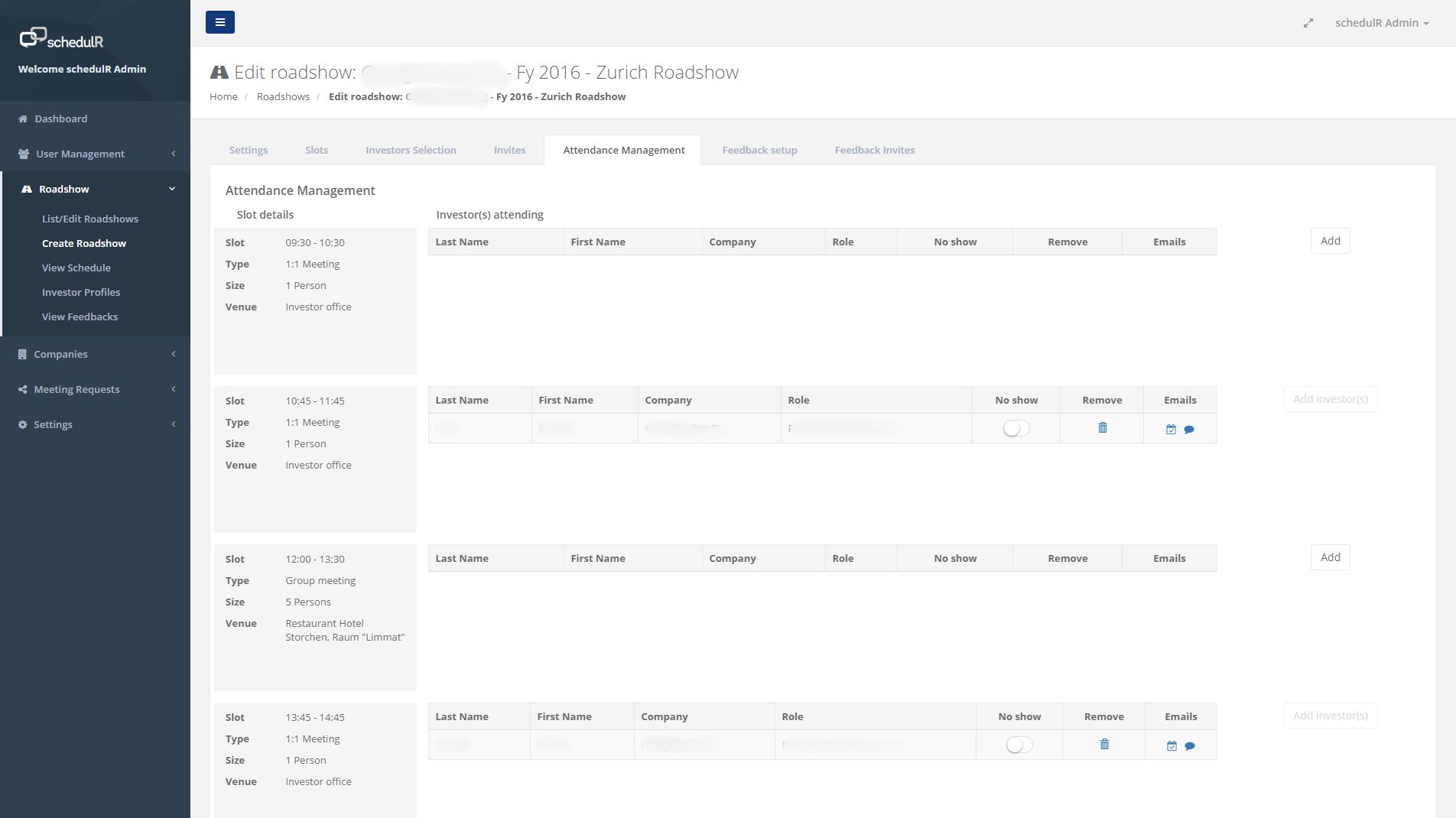Open List/Edit Roadshows
Image resolution: width=1456 pixels, height=818 pixels.
[x=90, y=219]
